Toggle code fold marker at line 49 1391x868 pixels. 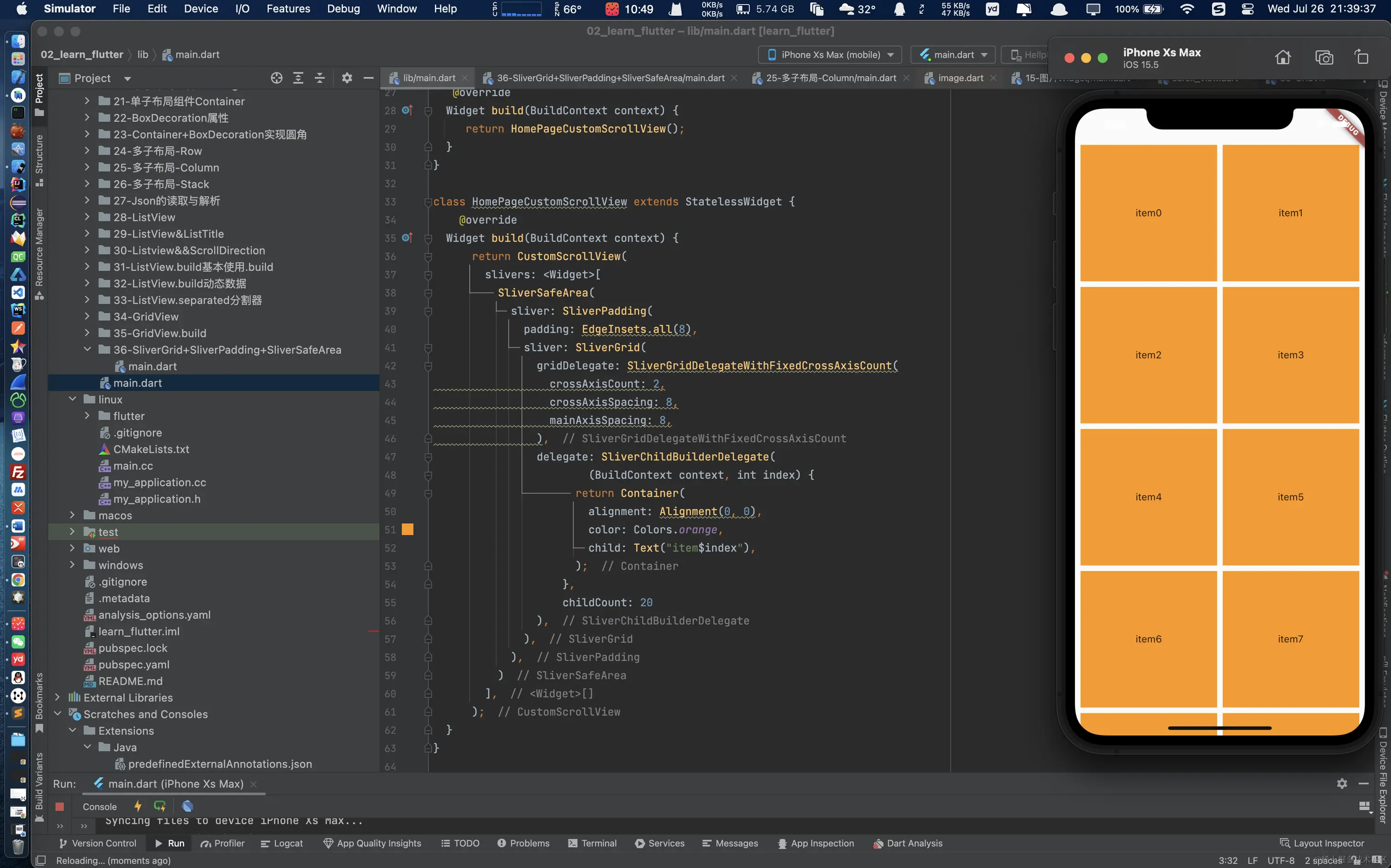[x=428, y=494]
